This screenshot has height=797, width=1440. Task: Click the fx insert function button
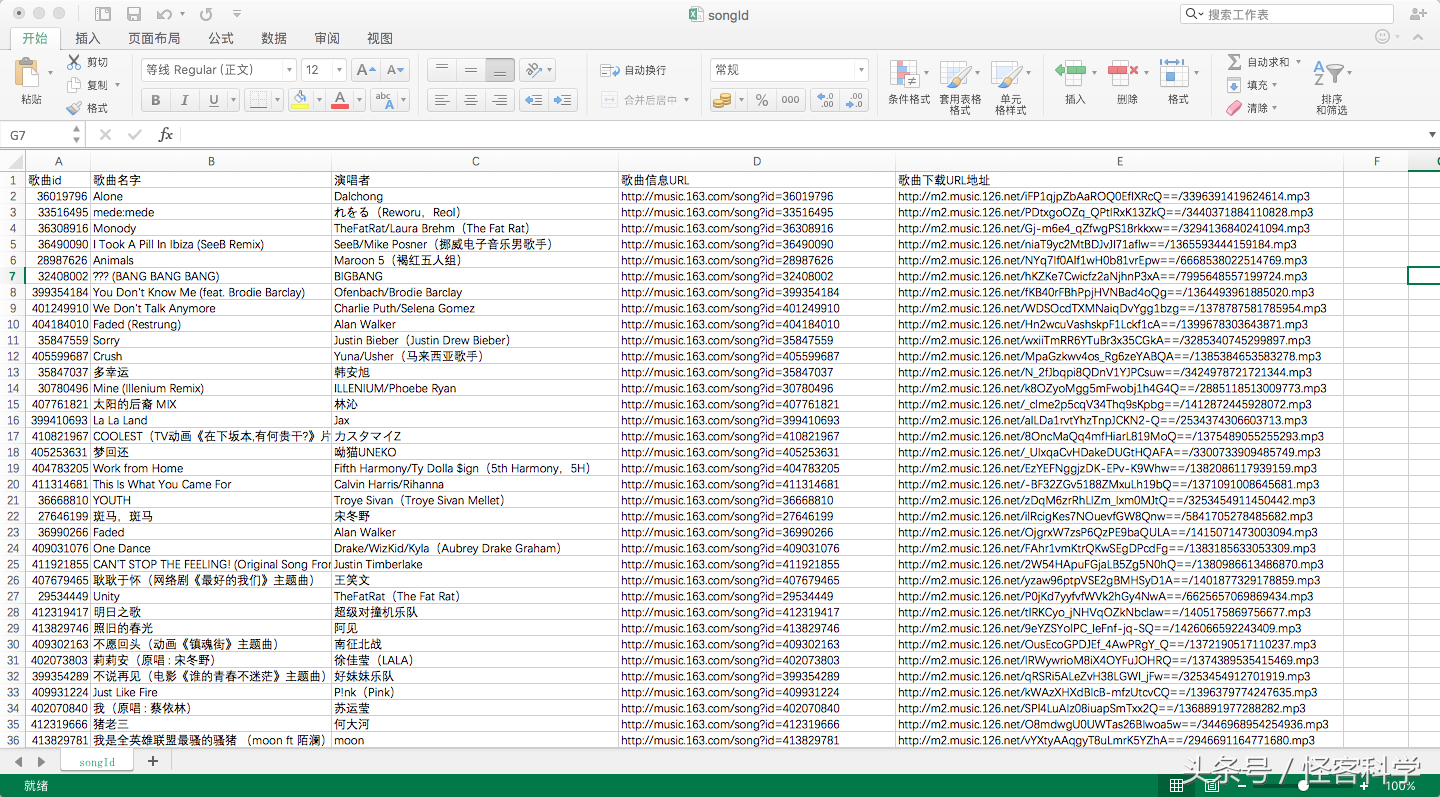(166, 135)
